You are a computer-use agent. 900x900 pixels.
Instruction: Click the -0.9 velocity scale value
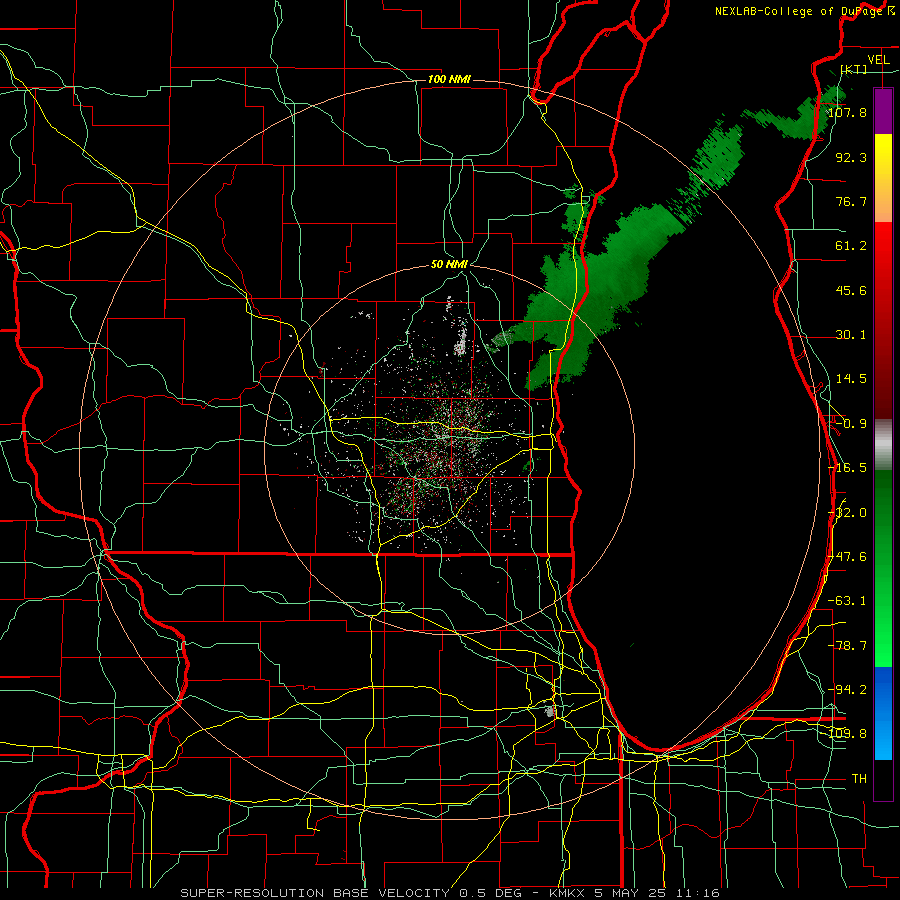(x=851, y=423)
